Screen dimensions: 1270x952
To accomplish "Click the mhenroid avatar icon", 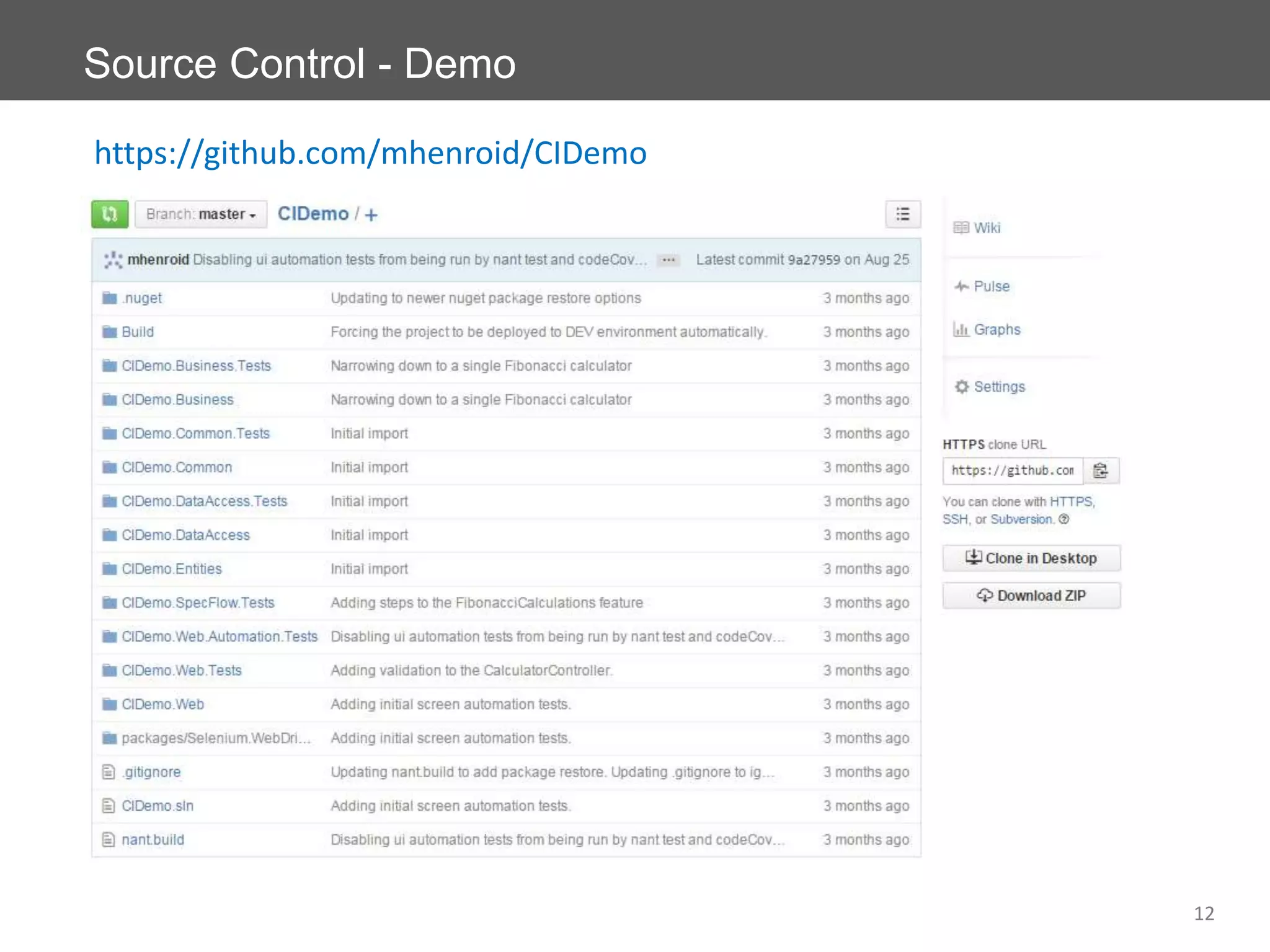I will [113, 260].
